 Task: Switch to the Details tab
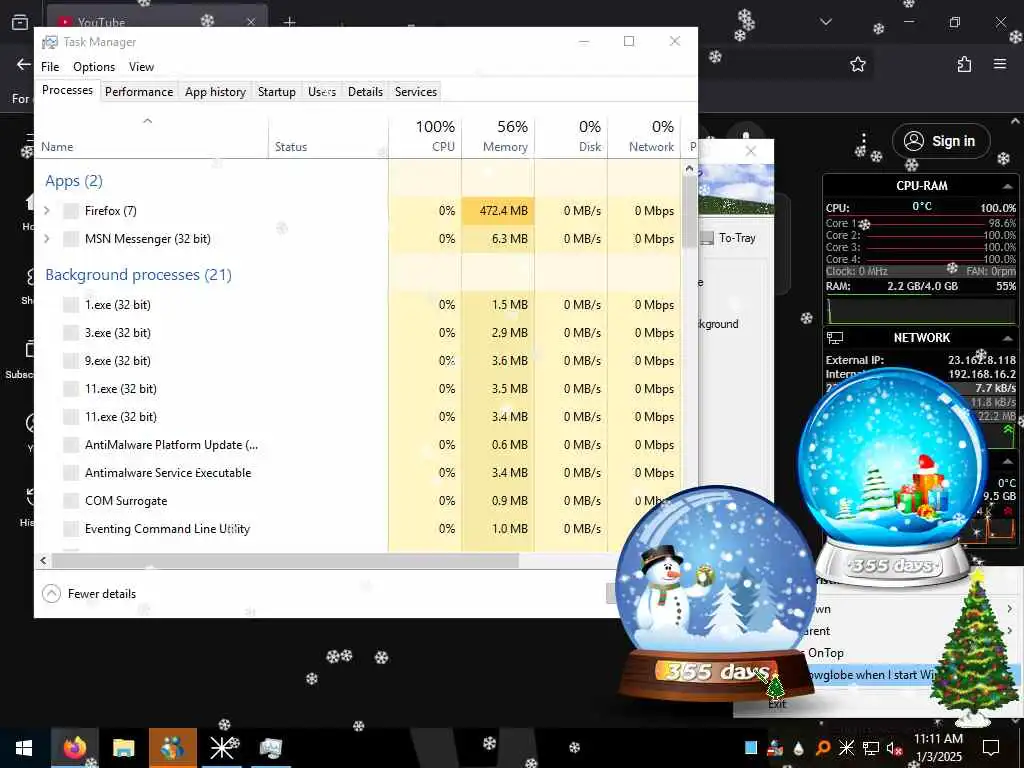pos(365,92)
